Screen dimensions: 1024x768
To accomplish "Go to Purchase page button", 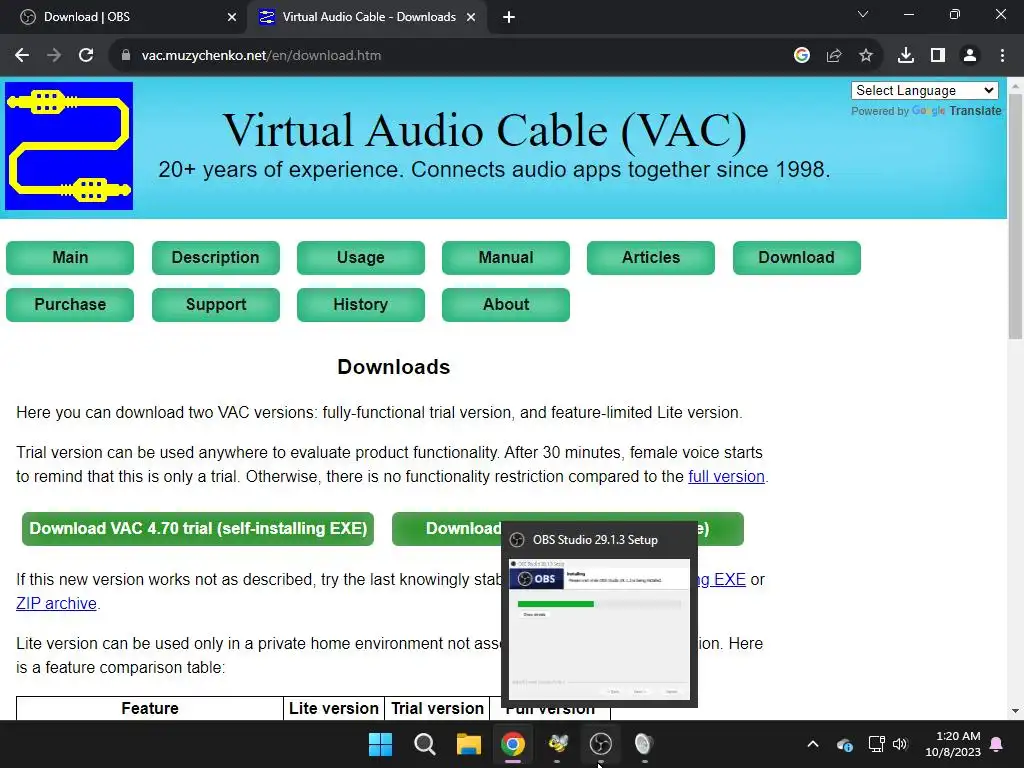I will (70, 304).
